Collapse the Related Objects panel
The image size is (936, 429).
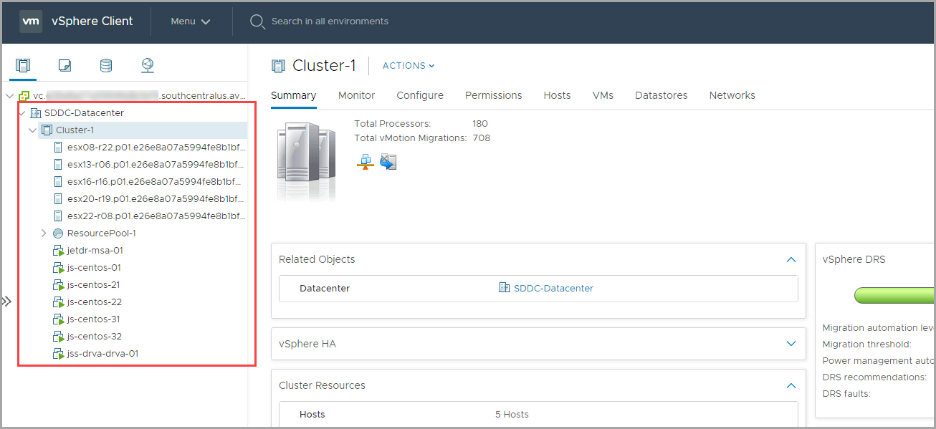pos(789,259)
